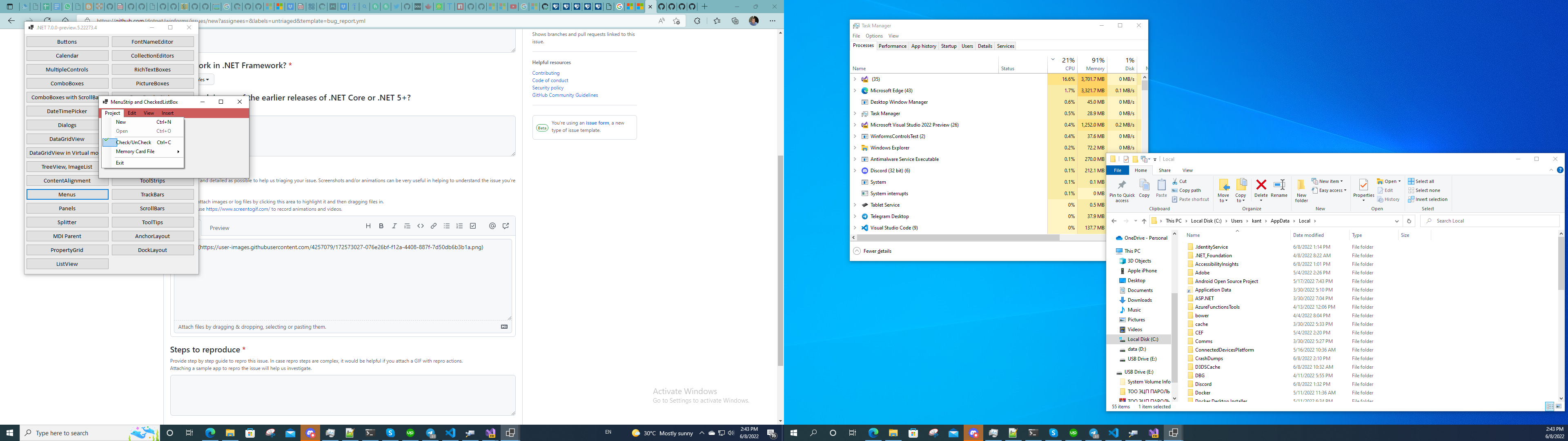Switch to the Performance tab in Task Manager
Image resolution: width=1568 pixels, height=441 pixels.
892,46
